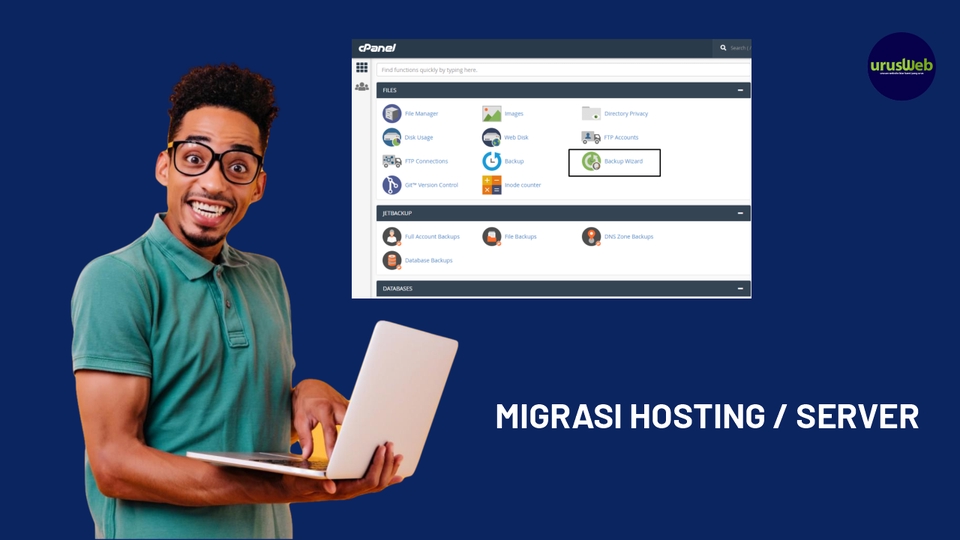Click the FILES section title
960x540 pixels.
tap(389, 91)
